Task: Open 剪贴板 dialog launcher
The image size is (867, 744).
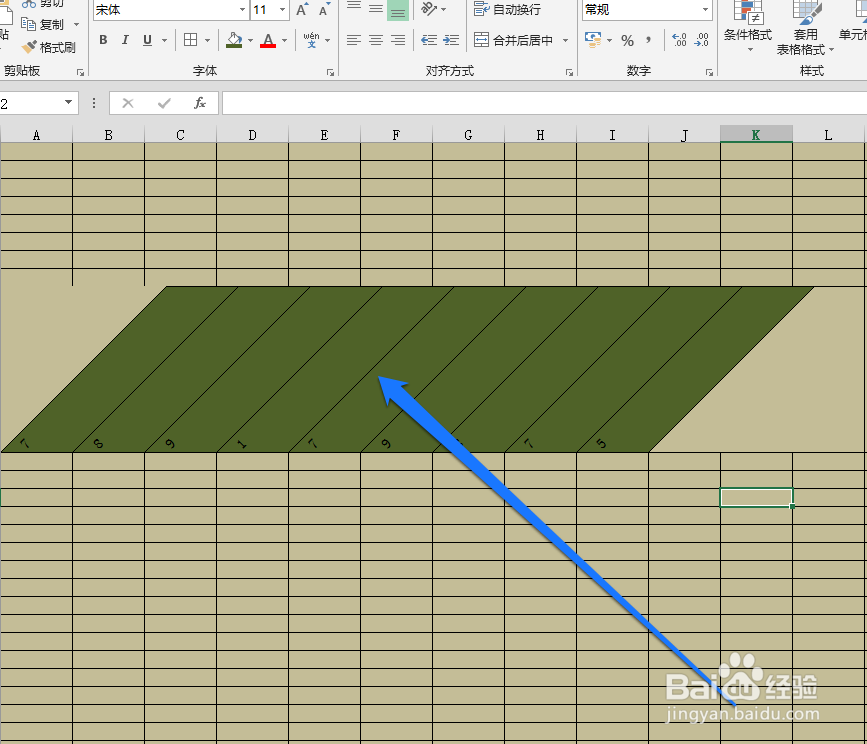Action: tap(81, 72)
